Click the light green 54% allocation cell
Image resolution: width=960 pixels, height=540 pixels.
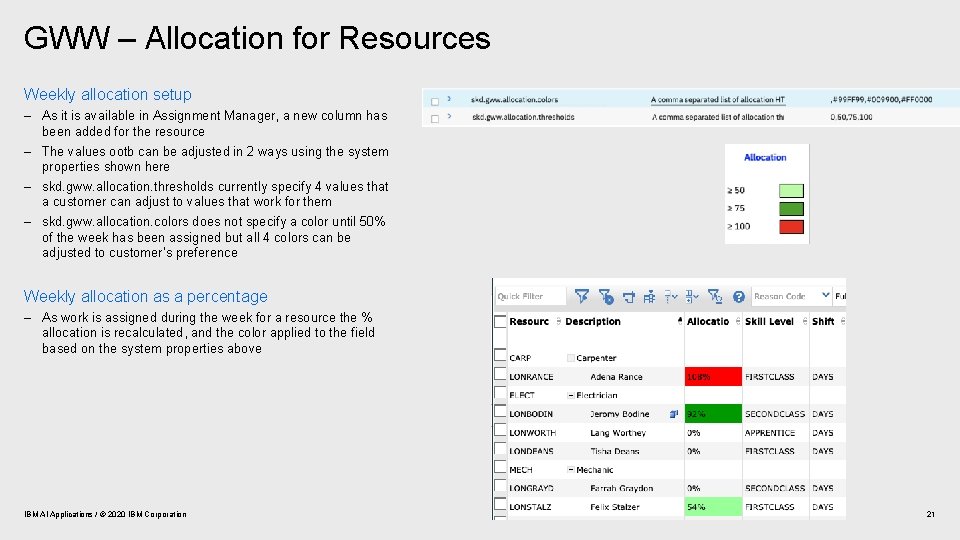coord(713,507)
